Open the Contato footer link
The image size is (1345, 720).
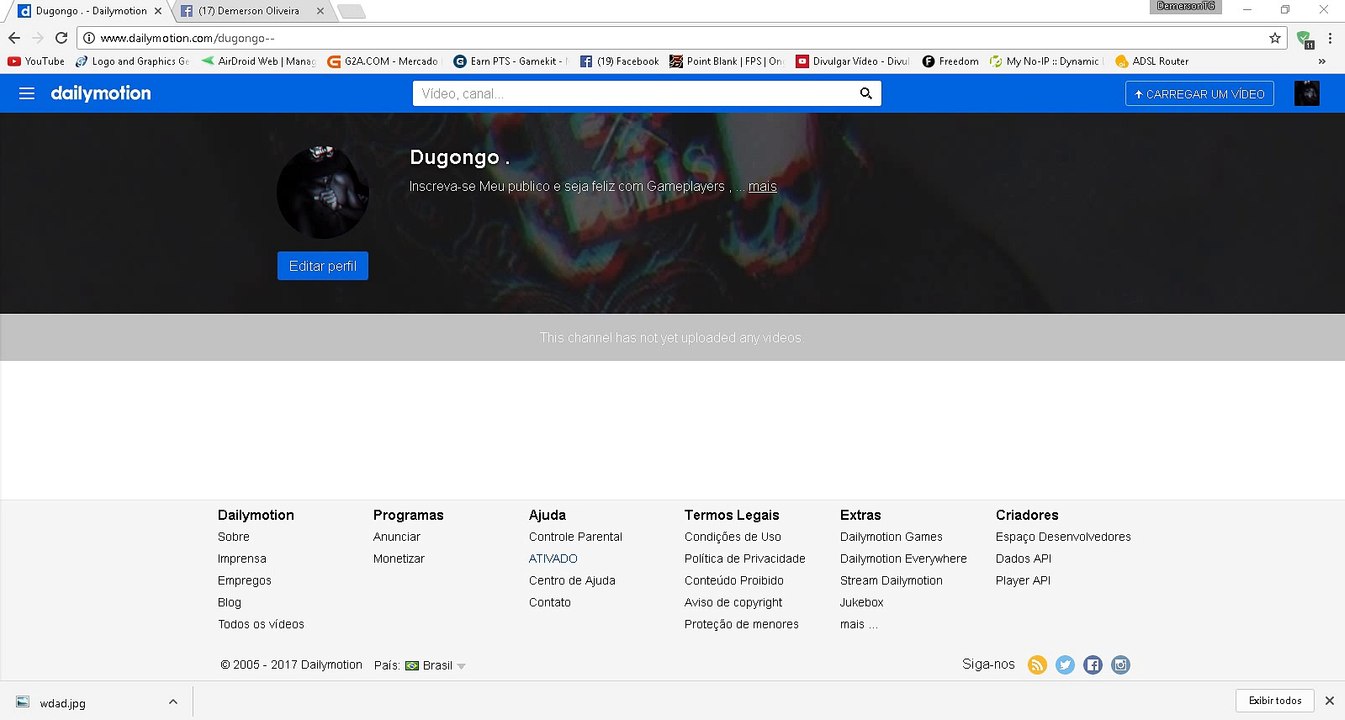pyautogui.click(x=550, y=603)
